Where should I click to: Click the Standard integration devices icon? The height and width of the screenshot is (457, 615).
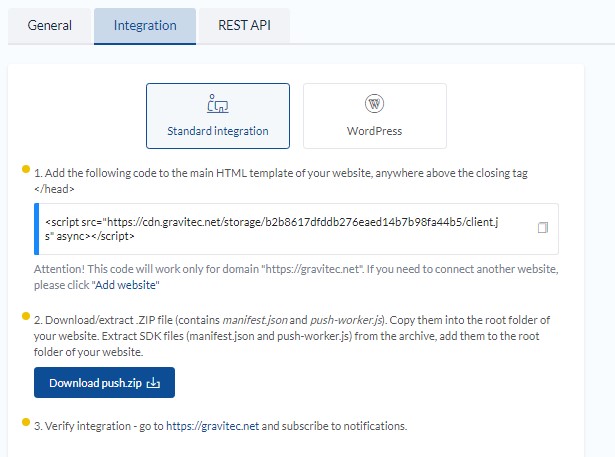(x=218, y=104)
